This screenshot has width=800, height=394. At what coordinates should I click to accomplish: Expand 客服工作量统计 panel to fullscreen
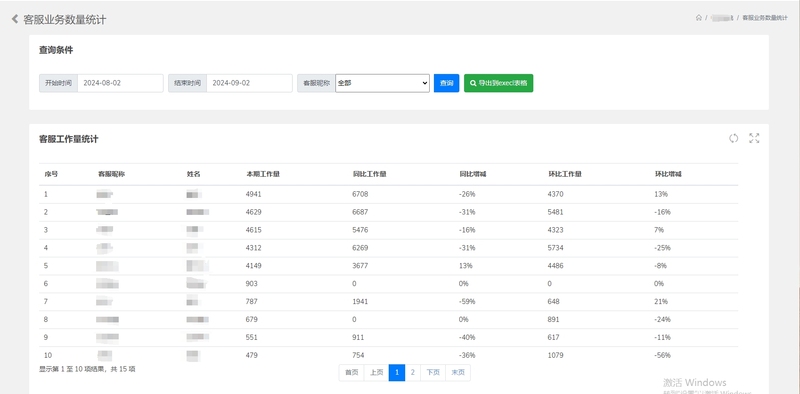point(754,138)
